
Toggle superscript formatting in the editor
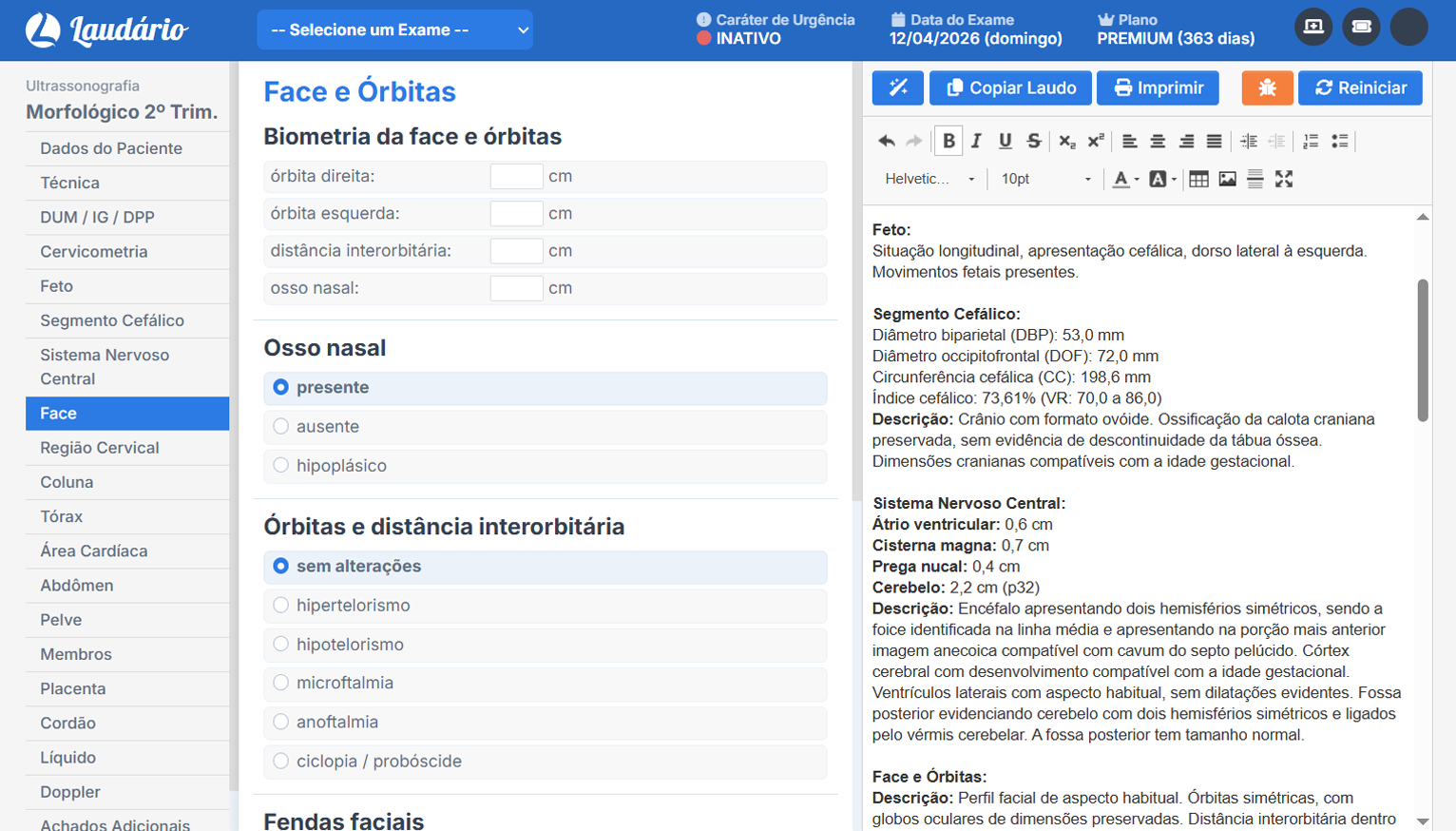click(1096, 141)
